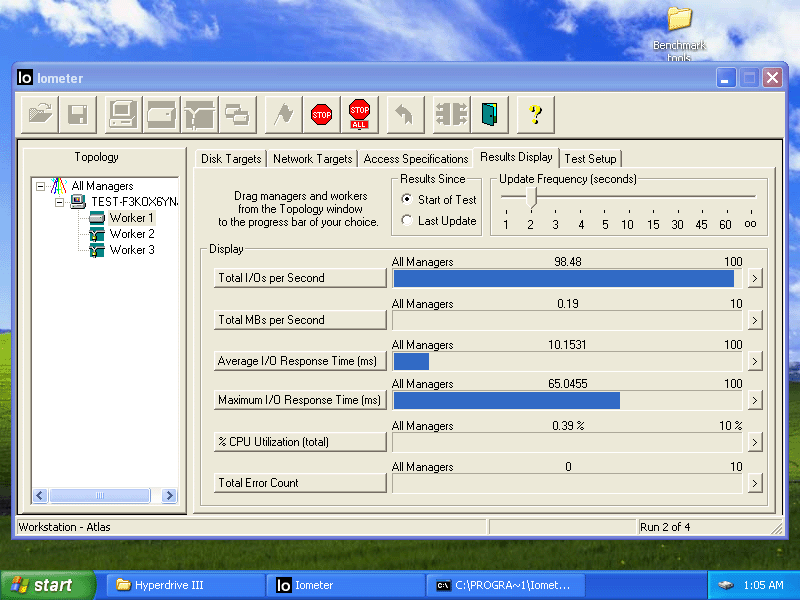Click Worker 2 network icon
The width and height of the screenshot is (800, 600).
click(96, 234)
